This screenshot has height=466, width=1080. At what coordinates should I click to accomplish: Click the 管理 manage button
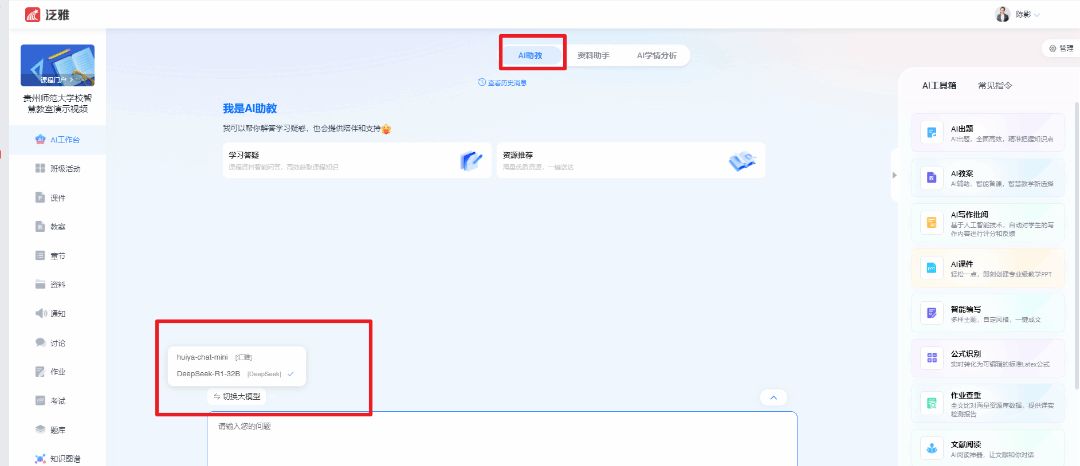(x=1061, y=48)
